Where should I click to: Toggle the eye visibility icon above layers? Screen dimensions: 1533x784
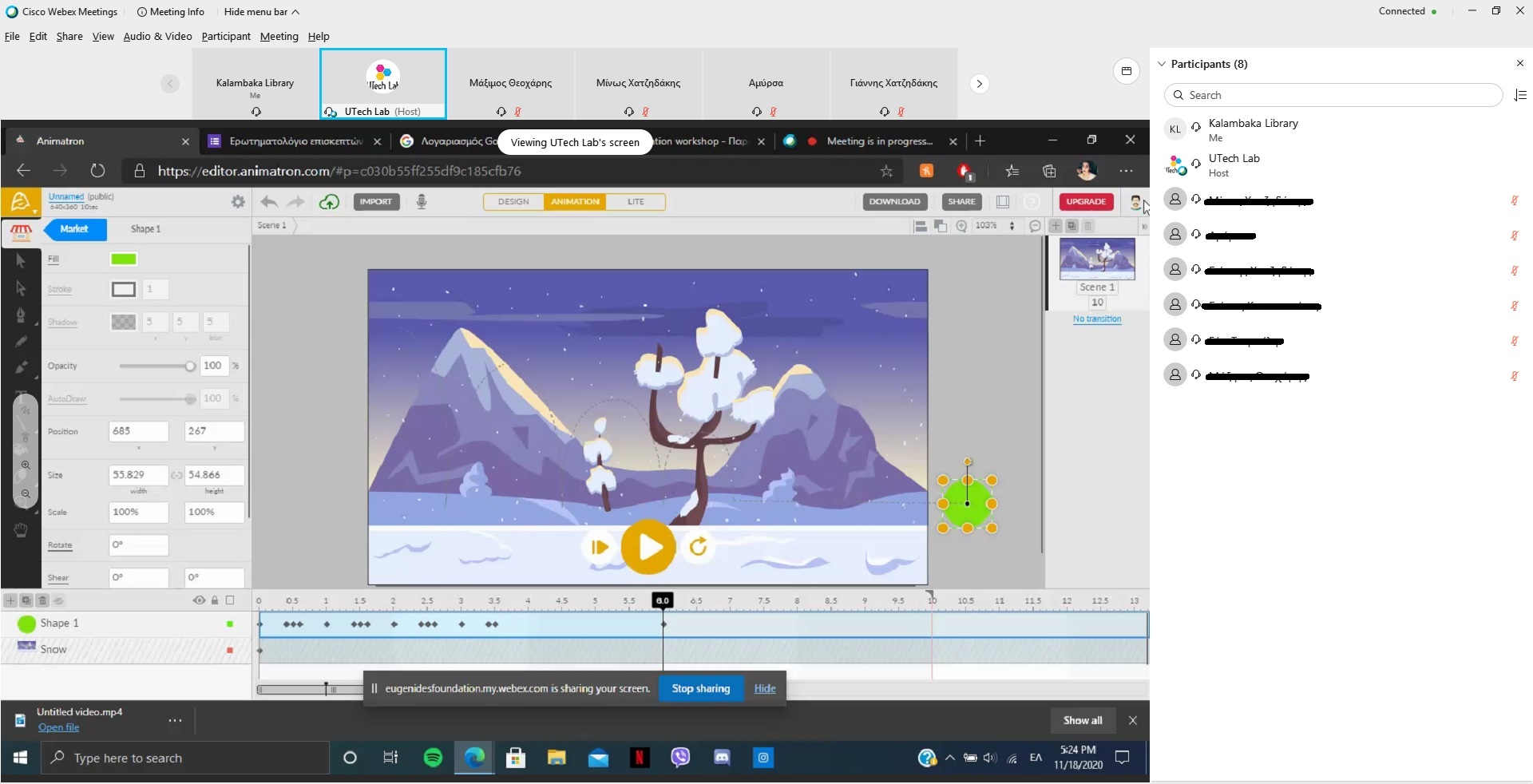[x=199, y=601]
